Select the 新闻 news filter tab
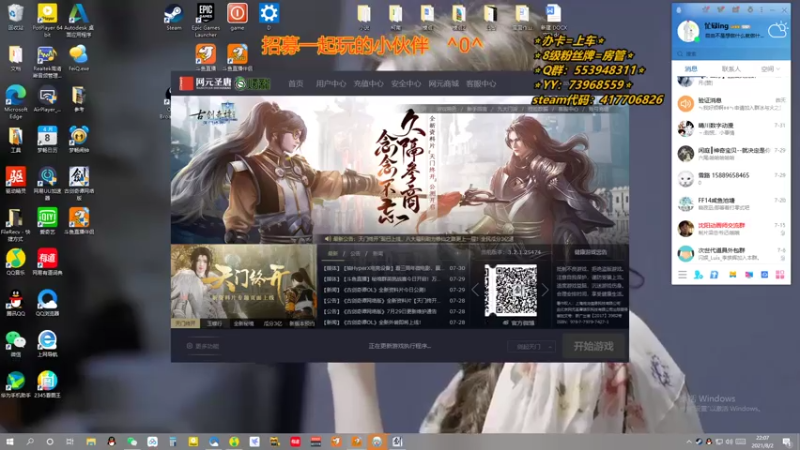Image resolution: width=800 pixels, height=450 pixels. (378, 253)
